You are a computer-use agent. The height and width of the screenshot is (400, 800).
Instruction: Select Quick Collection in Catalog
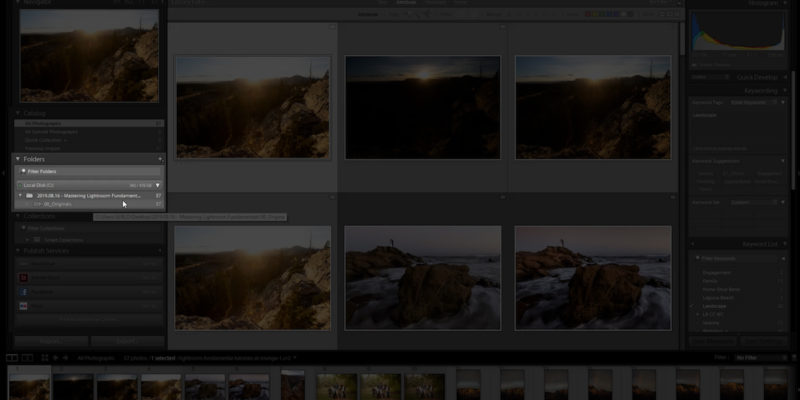(89, 140)
